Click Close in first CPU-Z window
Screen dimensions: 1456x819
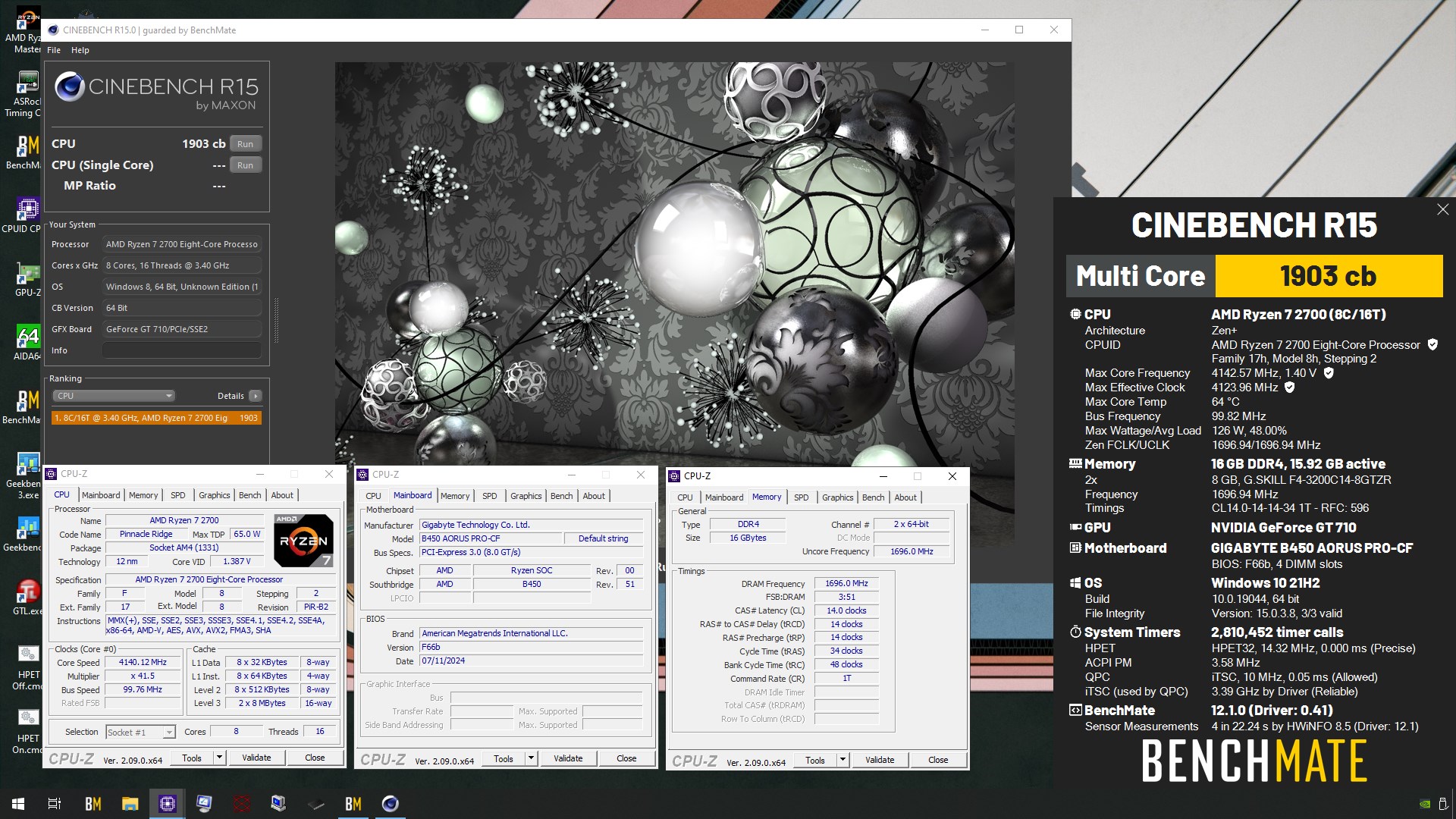(x=315, y=758)
